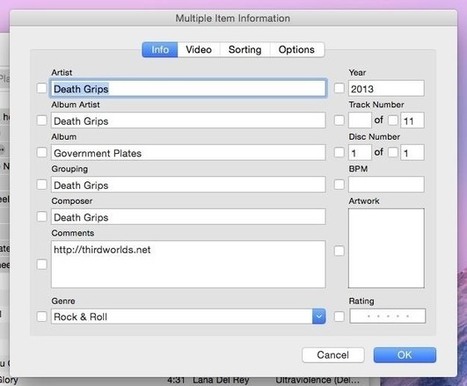Enable the Artwork checkbox

pyautogui.click(x=339, y=251)
